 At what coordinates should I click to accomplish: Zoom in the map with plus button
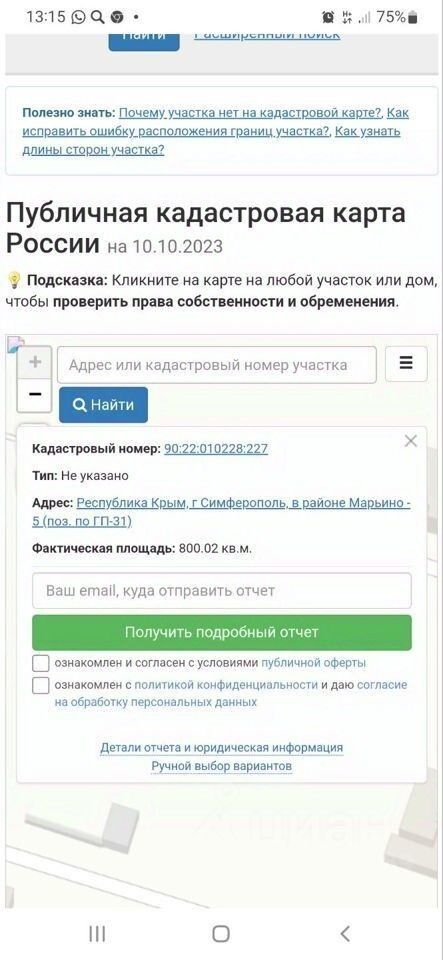pos(35,362)
